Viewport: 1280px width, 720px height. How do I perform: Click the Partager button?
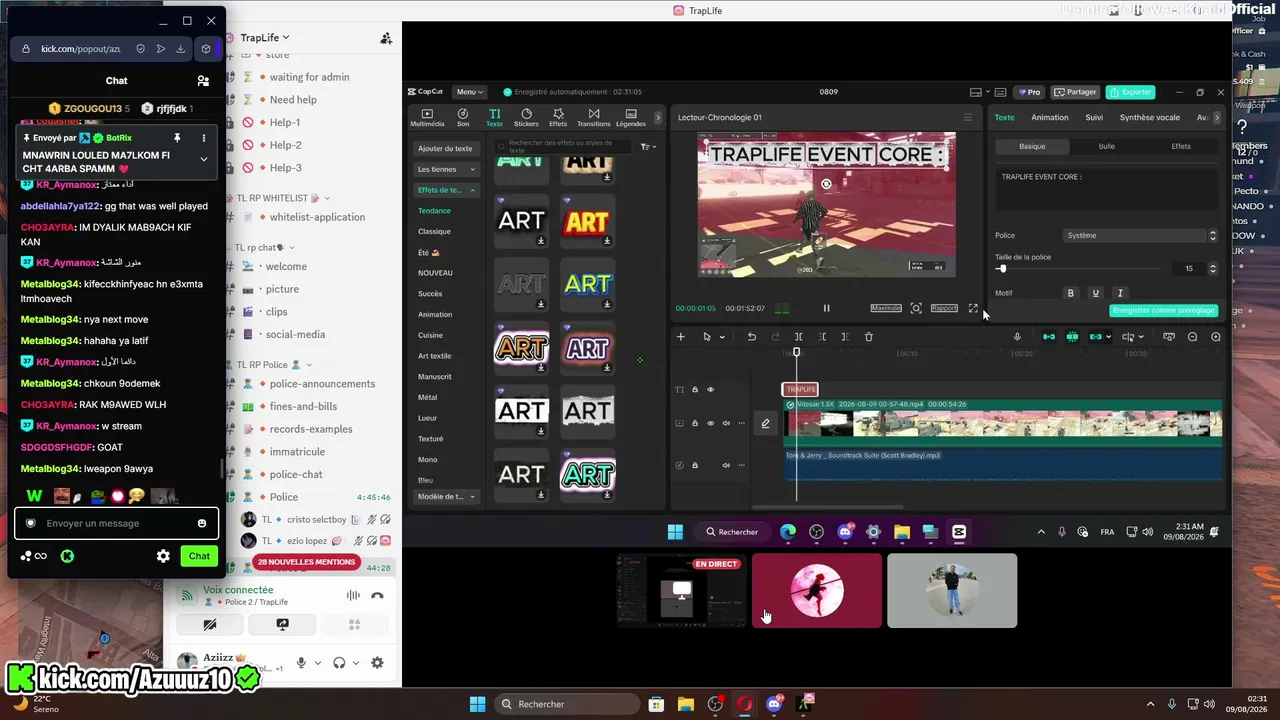click(x=1075, y=92)
